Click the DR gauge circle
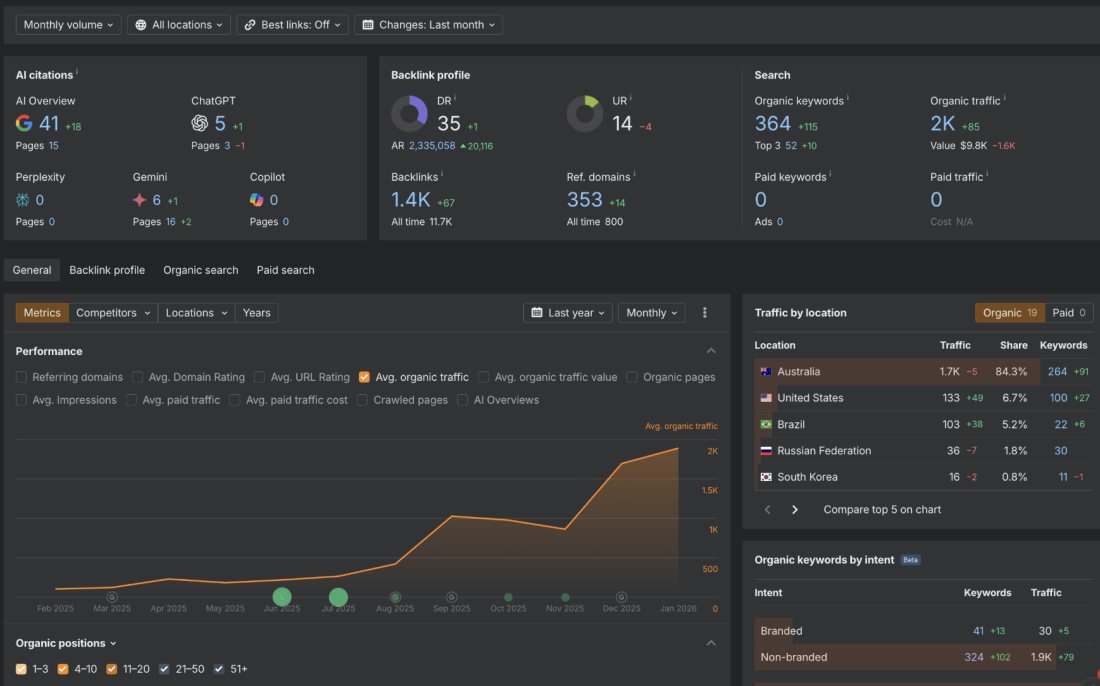This screenshot has height=686, width=1100. [409, 113]
